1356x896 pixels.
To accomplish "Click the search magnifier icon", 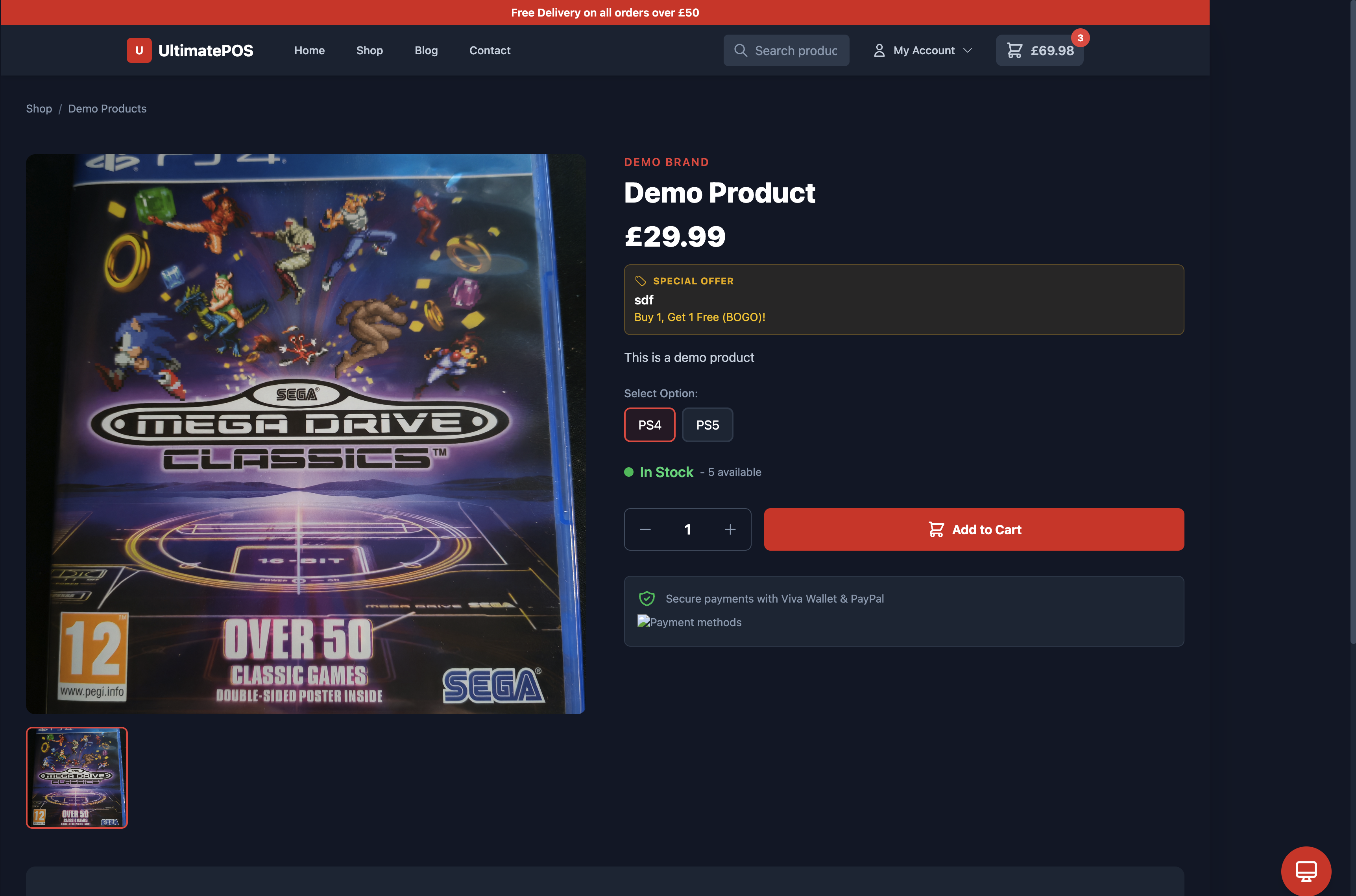I will coord(740,50).
